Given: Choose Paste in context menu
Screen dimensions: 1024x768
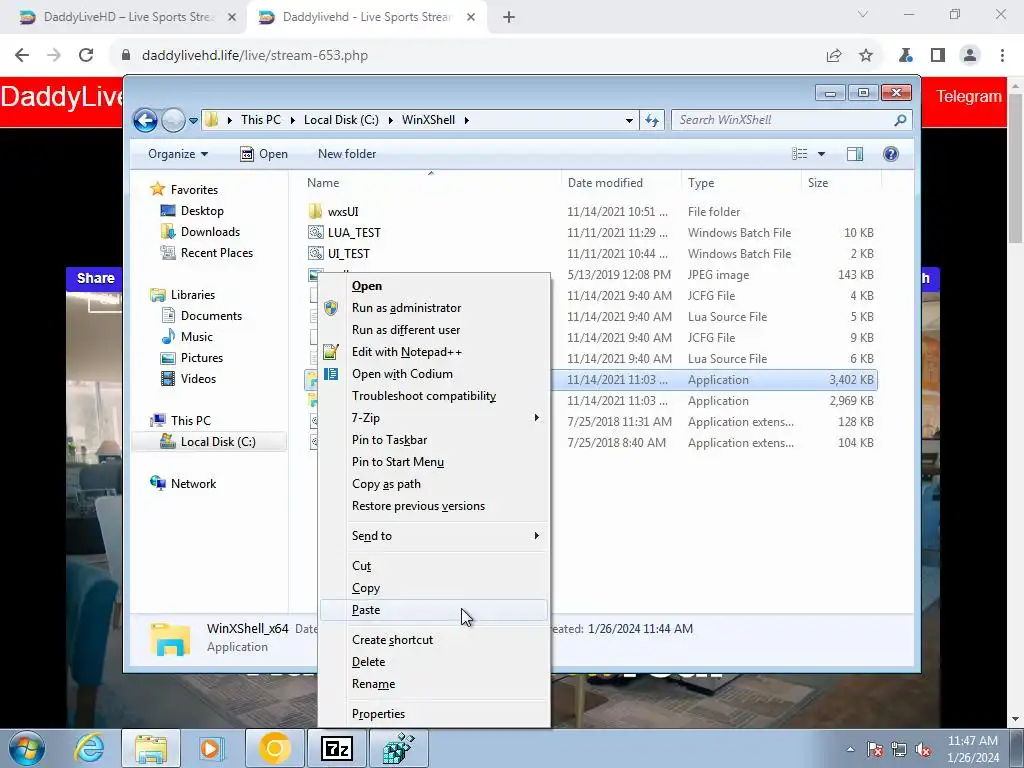Looking at the screenshot, I should [x=434, y=610].
